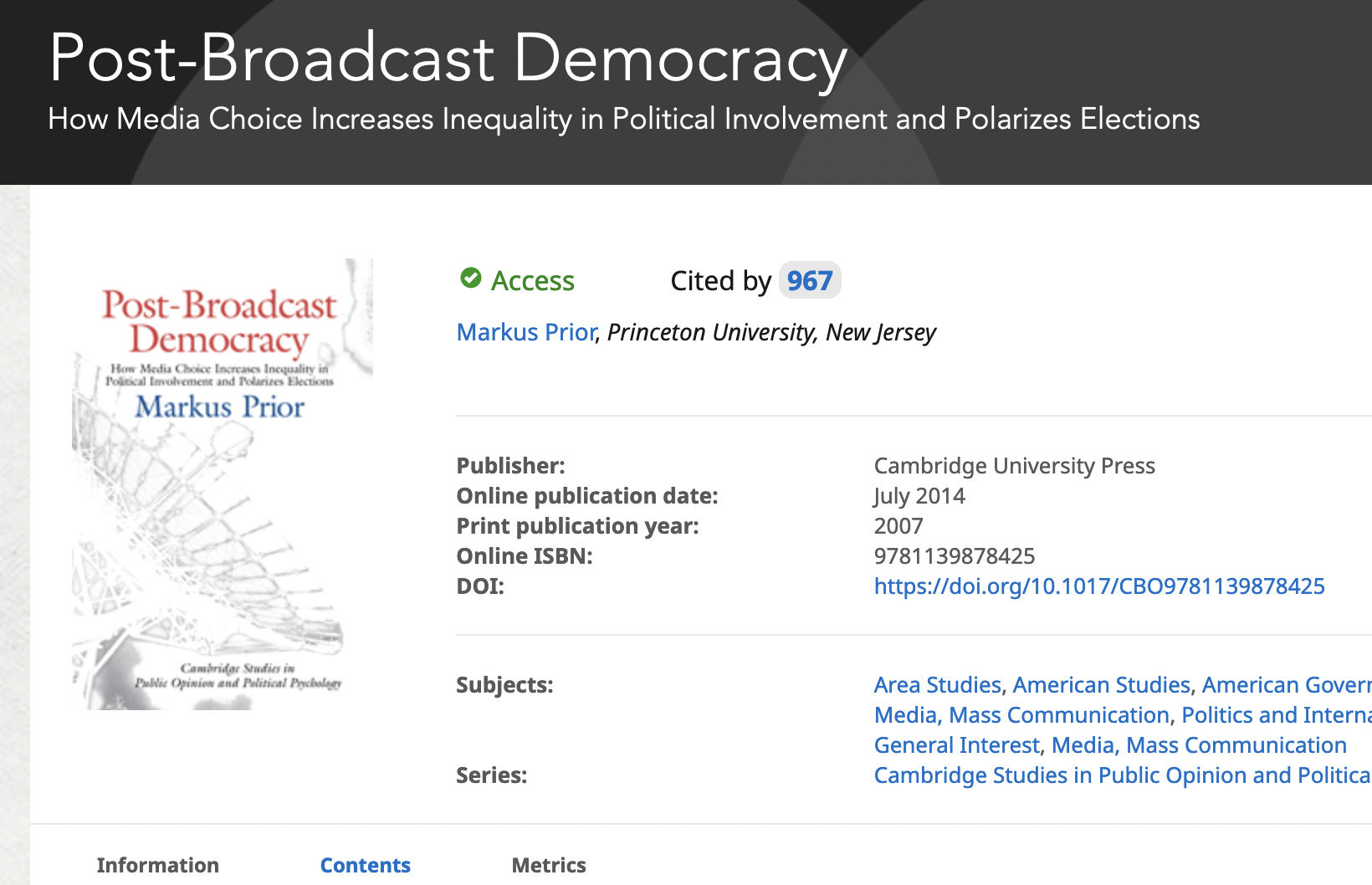Select the Area Studies subject link
Viewport: 1372px width, 885px height.
click(x=937, y=685)
